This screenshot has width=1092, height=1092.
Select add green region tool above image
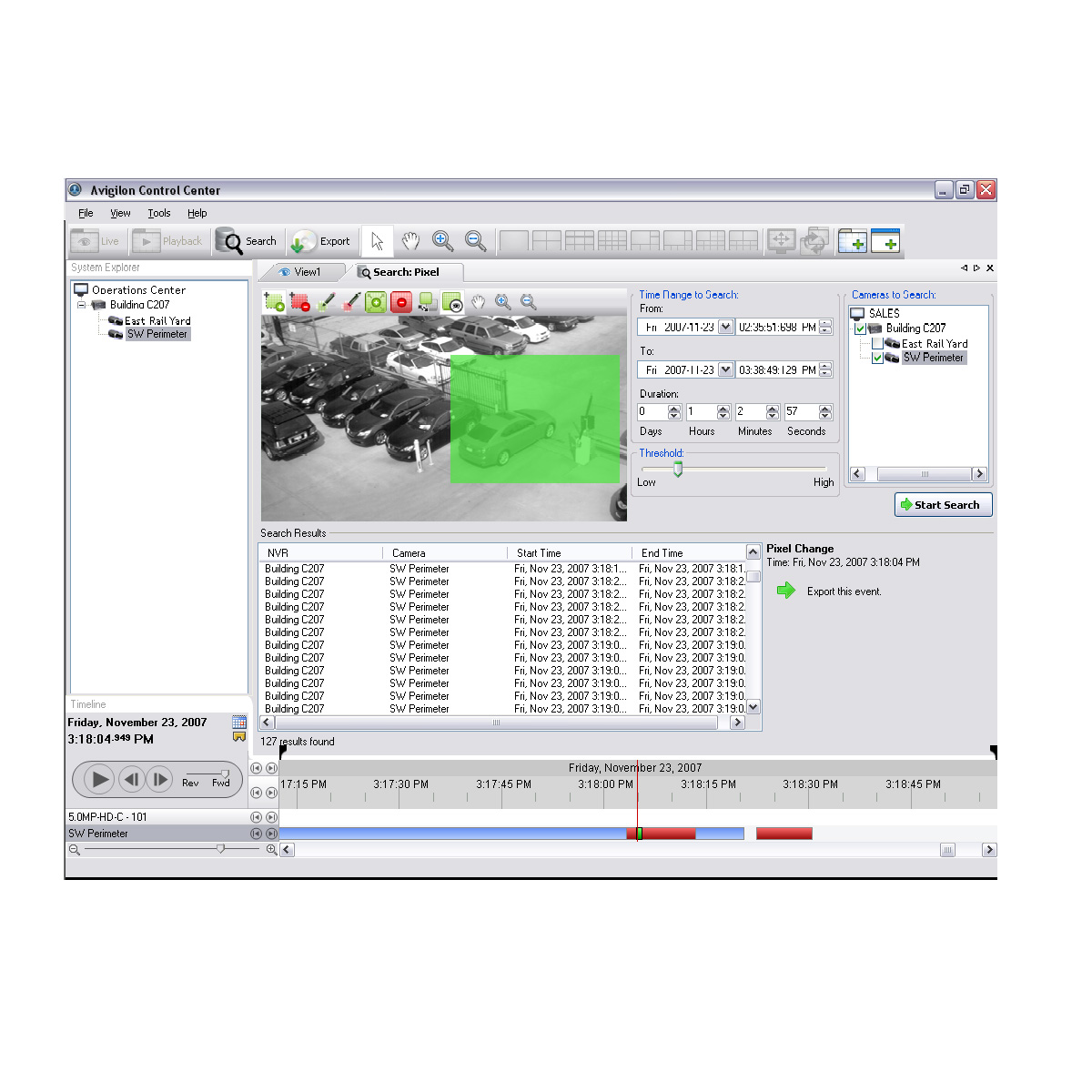[x=274, y=302]
